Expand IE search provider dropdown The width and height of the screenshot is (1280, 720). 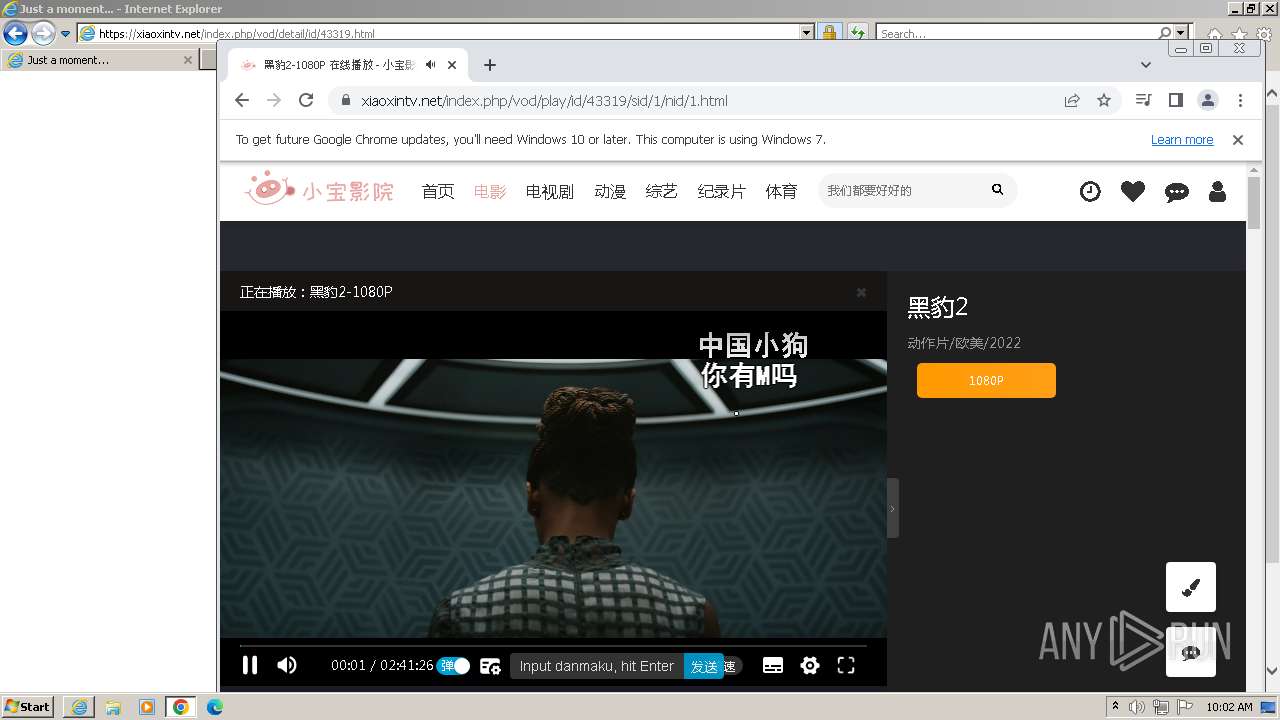coord(1182,33)
